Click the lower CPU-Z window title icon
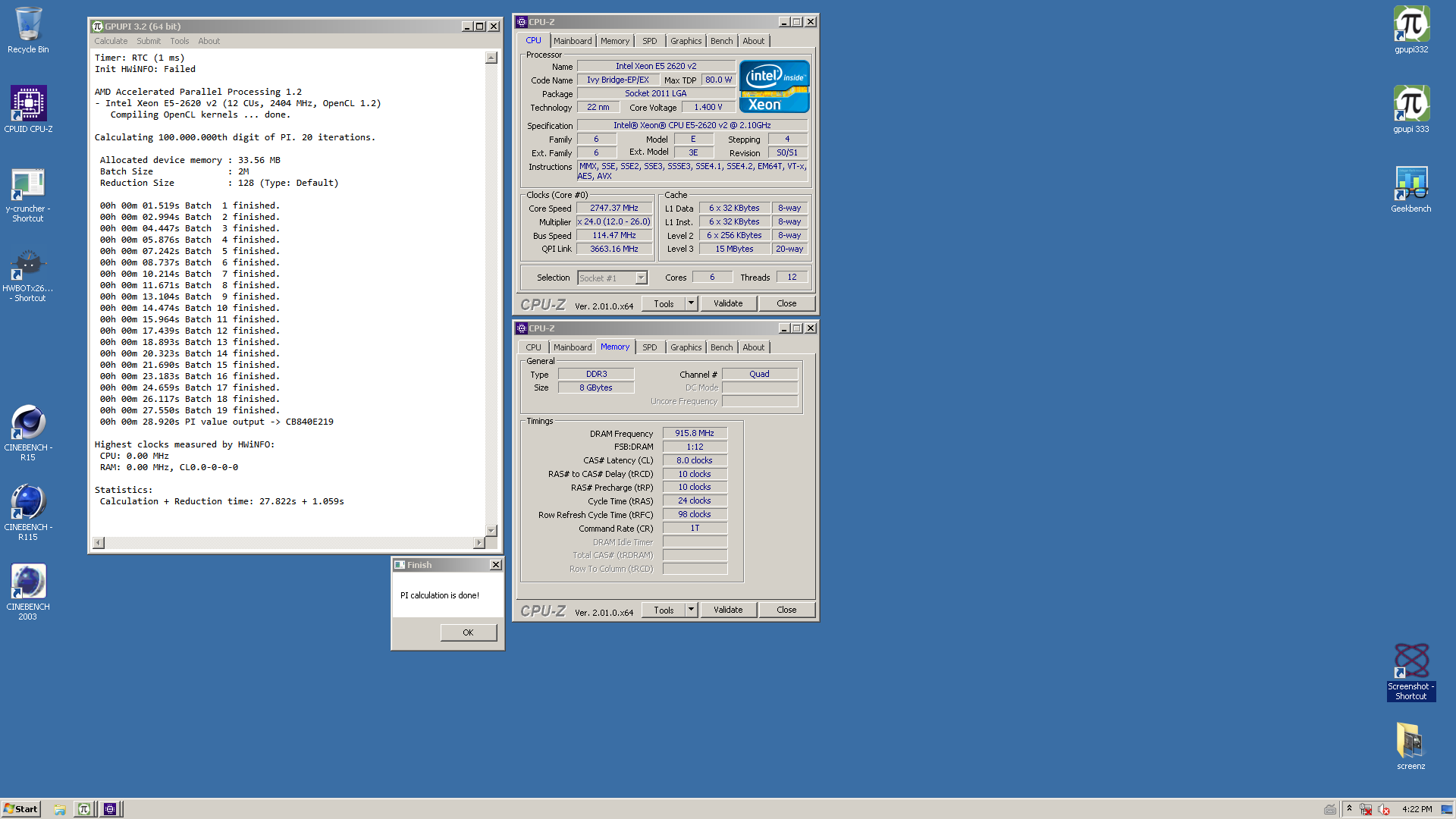1456x819 pixels. pos(522,328)
